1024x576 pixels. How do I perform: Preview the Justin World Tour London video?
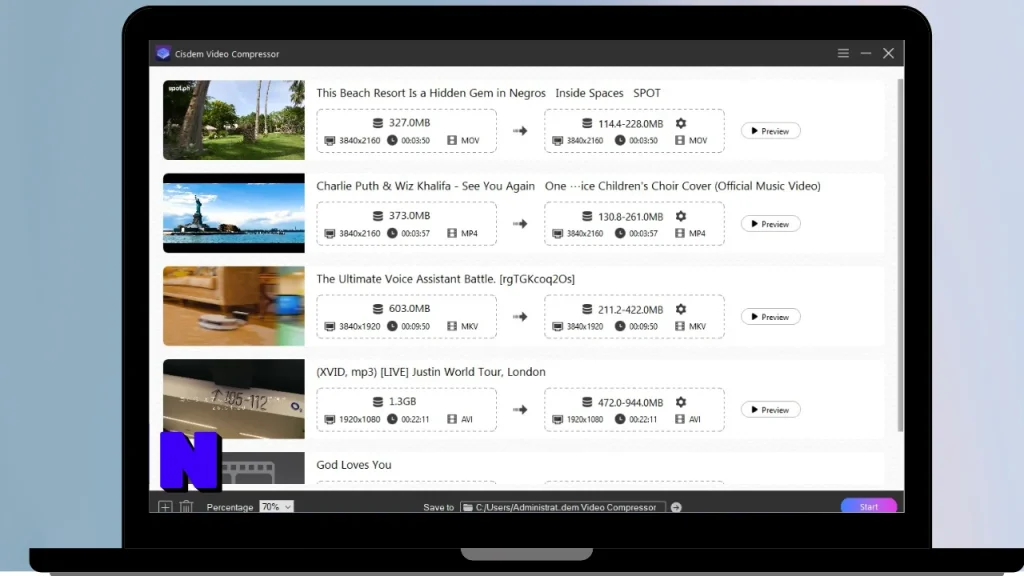point(771,410)
